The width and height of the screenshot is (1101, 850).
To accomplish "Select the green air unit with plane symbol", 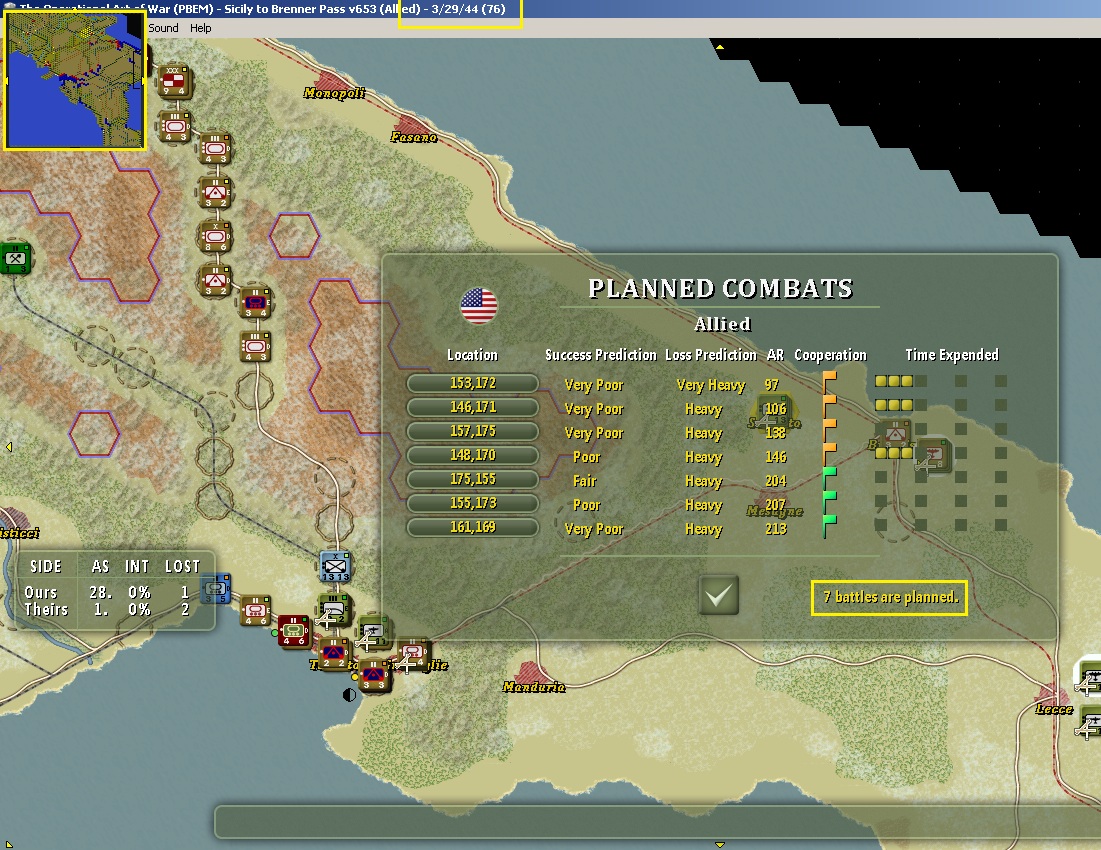I will click(x=374, y=632).
